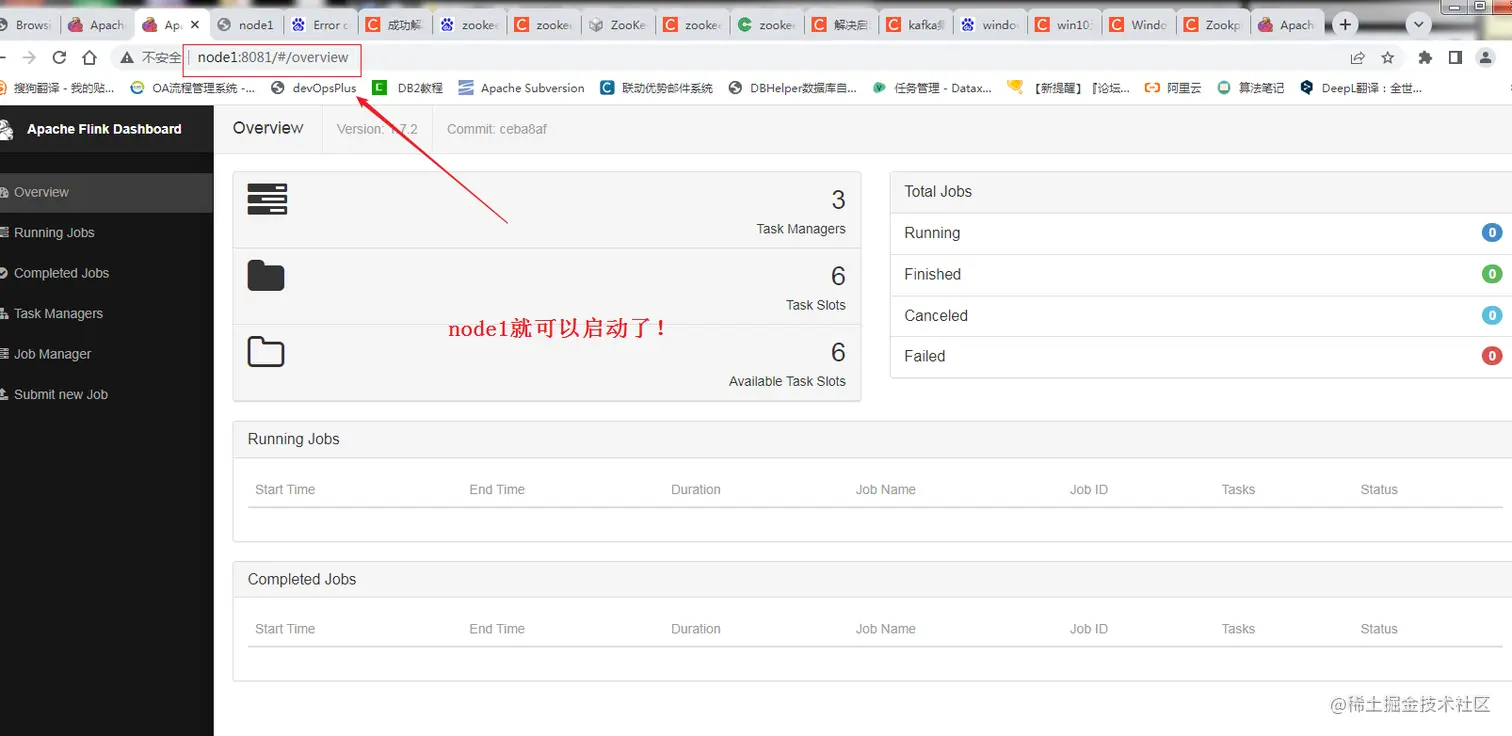Switch to the kafka browser tab
Viewport: 1512px width, 736px height.
pos(916,25)
